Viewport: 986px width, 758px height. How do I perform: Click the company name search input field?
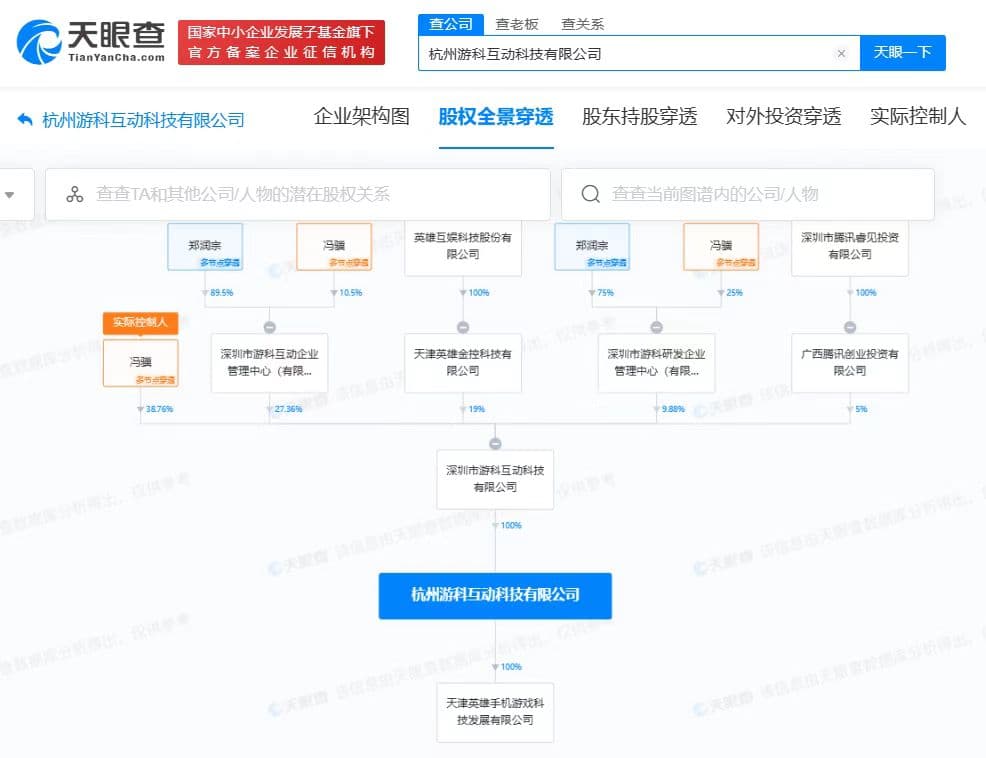[629, 54]
